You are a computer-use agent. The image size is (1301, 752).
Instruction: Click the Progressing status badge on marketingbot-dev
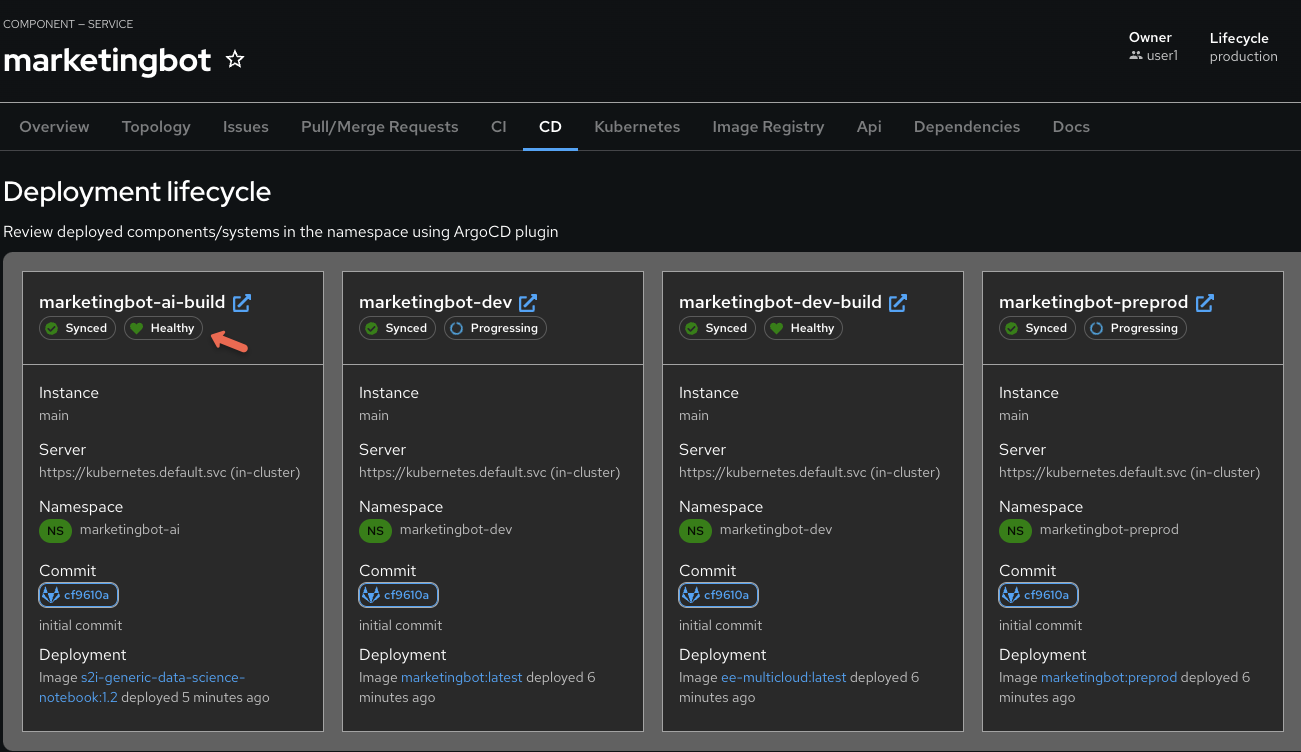tap(495, 328)
